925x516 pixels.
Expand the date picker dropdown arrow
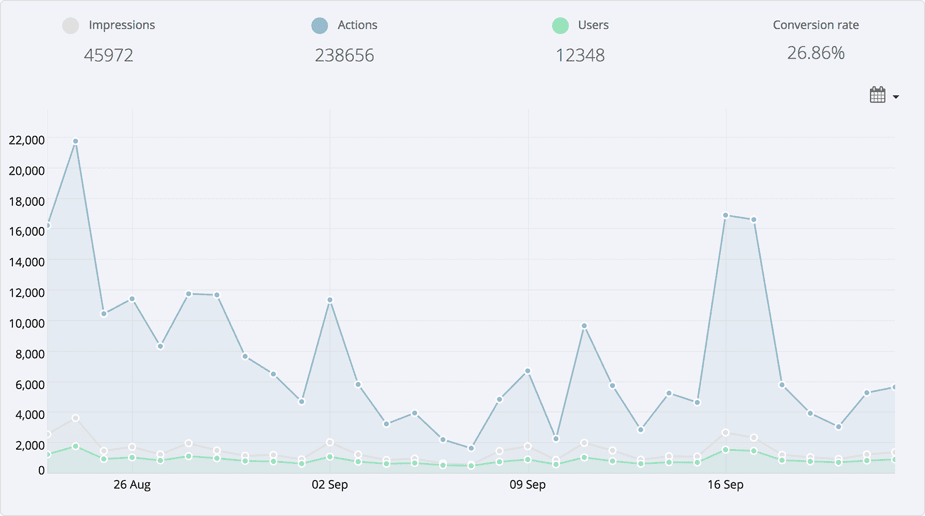click(x=896, y=97)
